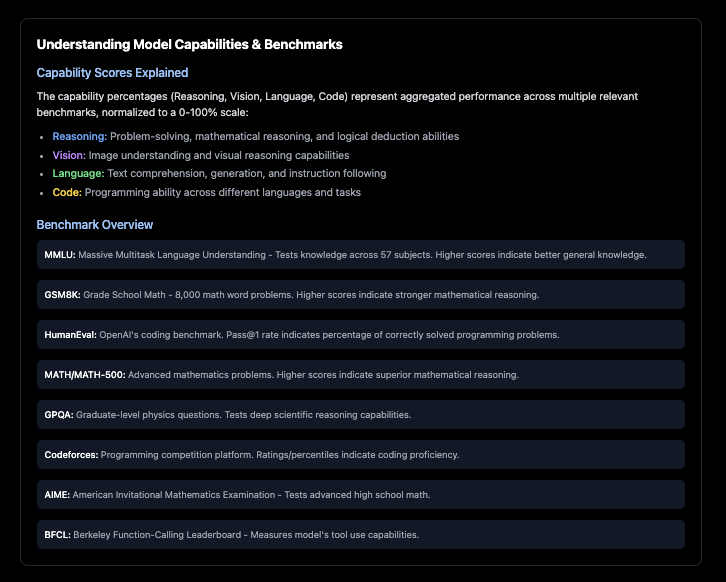Click the Reasoning bullet's problem-solving description
This screenshot has width=726, height=582.
point(284,136)
